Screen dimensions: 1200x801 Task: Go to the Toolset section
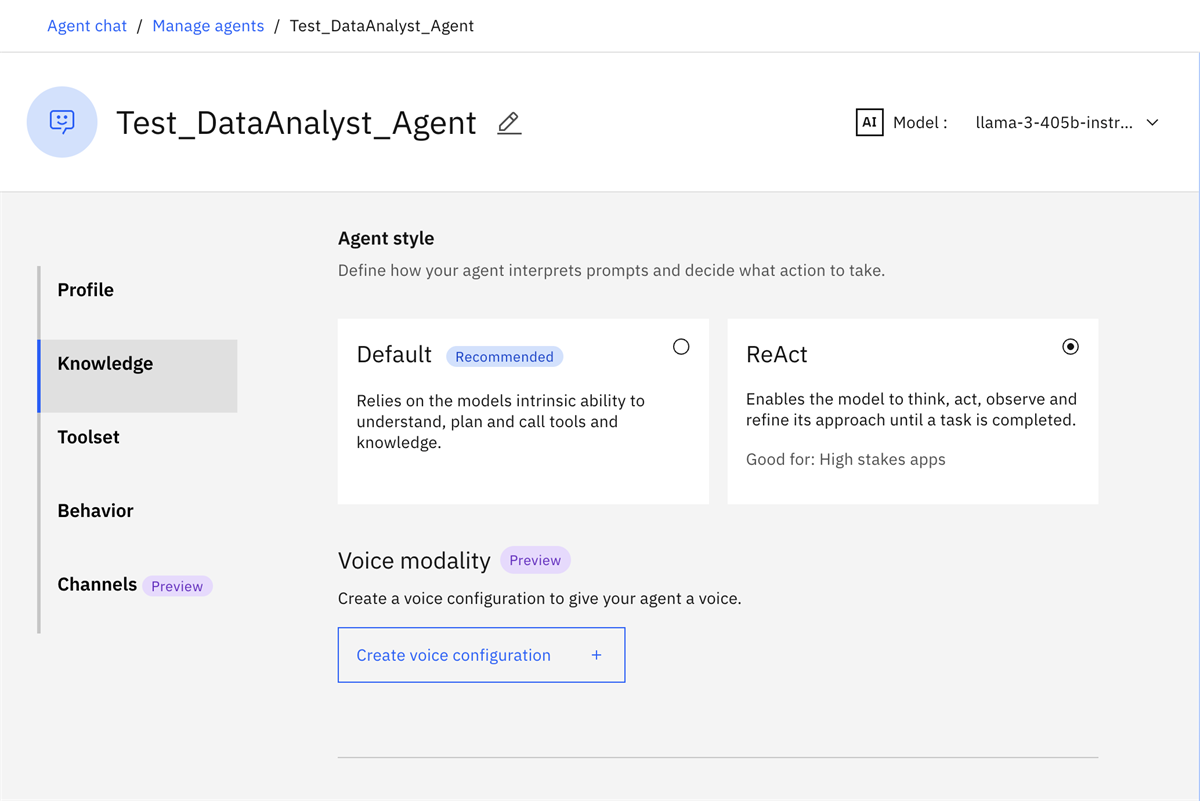tap(89, 437)
